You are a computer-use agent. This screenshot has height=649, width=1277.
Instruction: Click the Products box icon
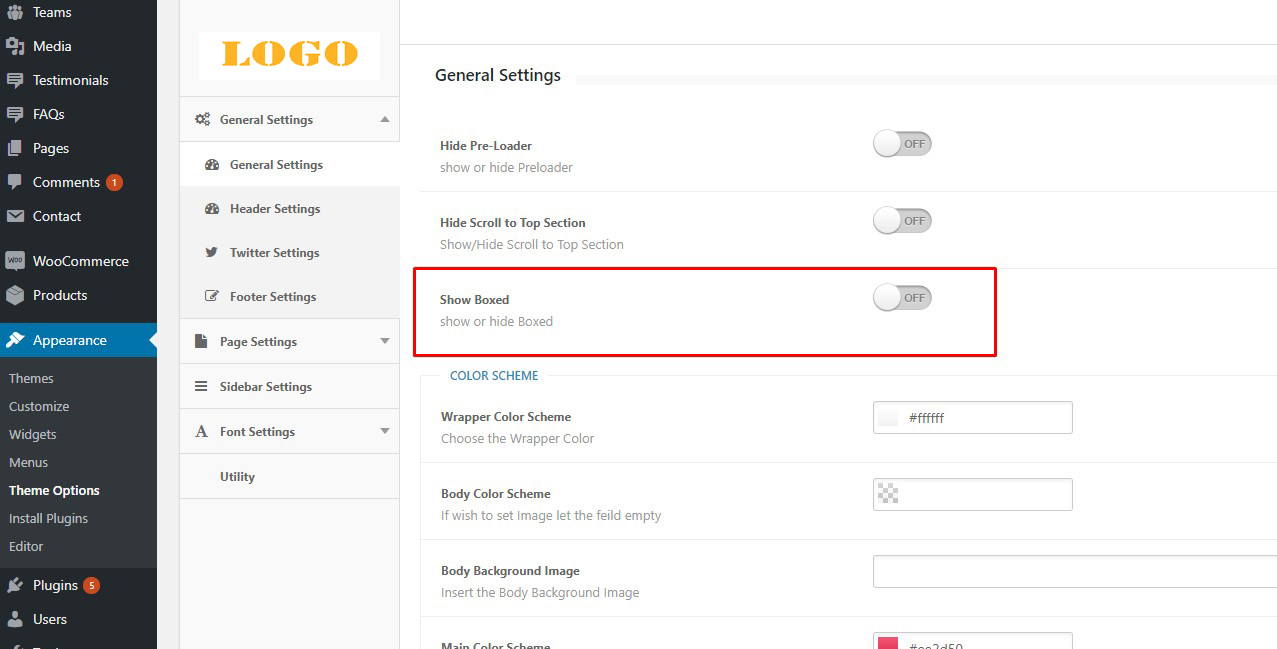pyautogui.click(x=15, y=295)
